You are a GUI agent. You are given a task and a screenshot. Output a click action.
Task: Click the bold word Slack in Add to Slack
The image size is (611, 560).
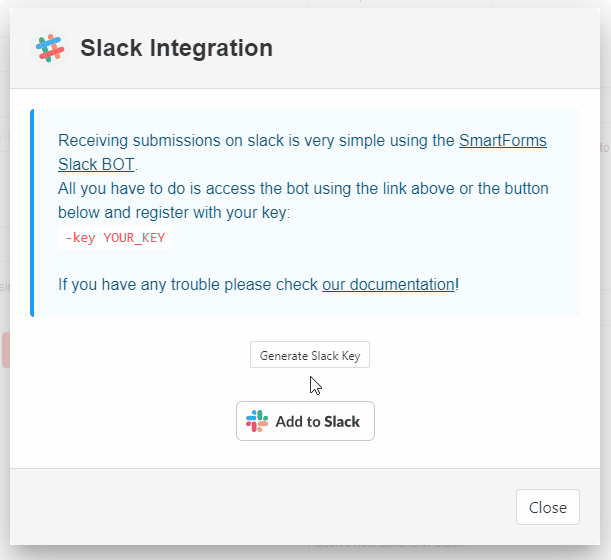(342, 421)
